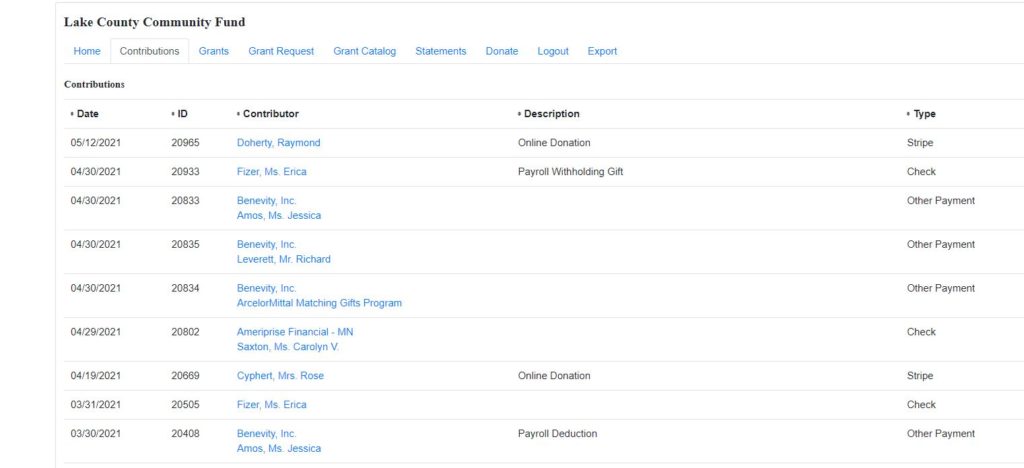This screenshot has height=468, width=1024.
Task: Open the Export tab
Action: tap(602, 51)
